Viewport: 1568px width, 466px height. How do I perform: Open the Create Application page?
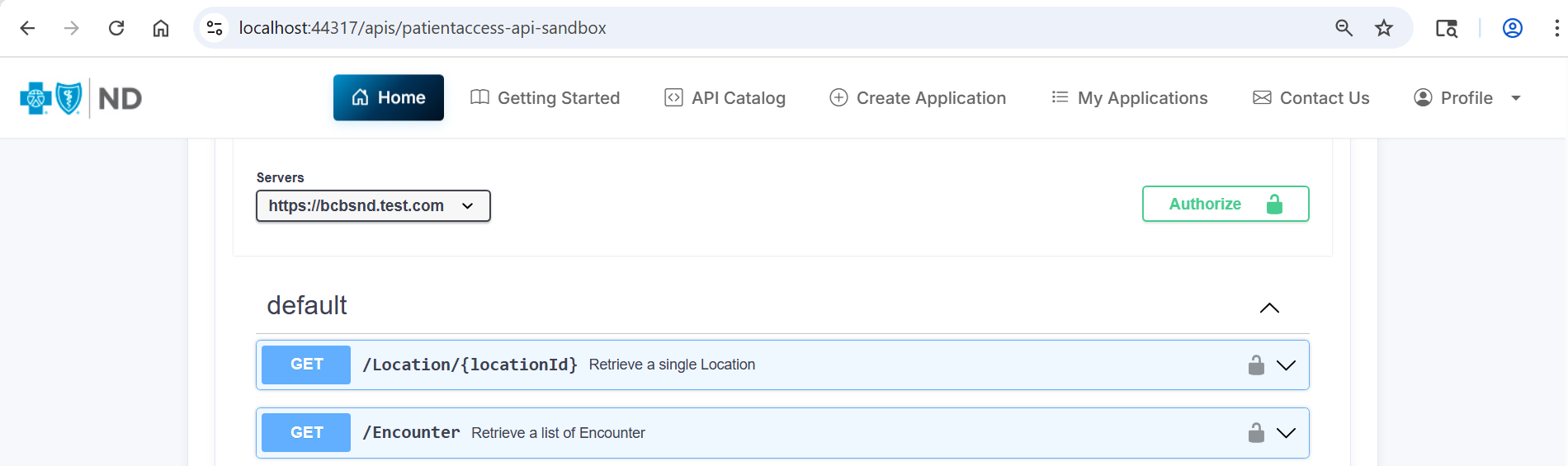918,98
